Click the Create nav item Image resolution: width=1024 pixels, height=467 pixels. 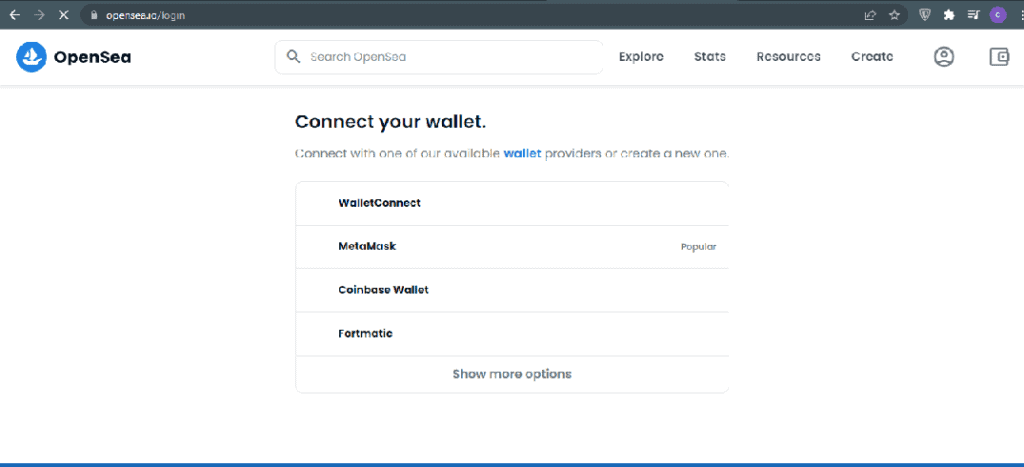click(872, 57)
